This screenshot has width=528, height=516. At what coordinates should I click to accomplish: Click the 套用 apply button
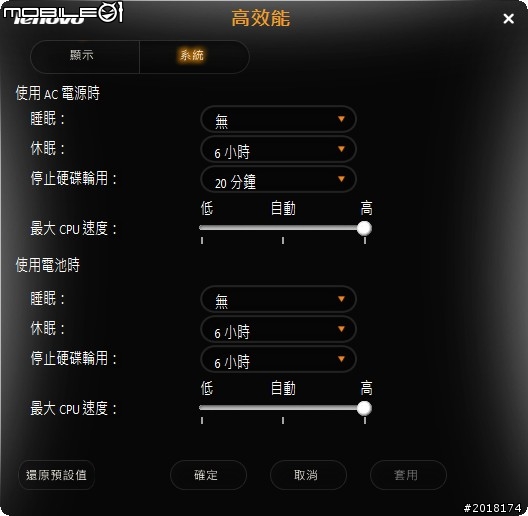pos(408,475)
